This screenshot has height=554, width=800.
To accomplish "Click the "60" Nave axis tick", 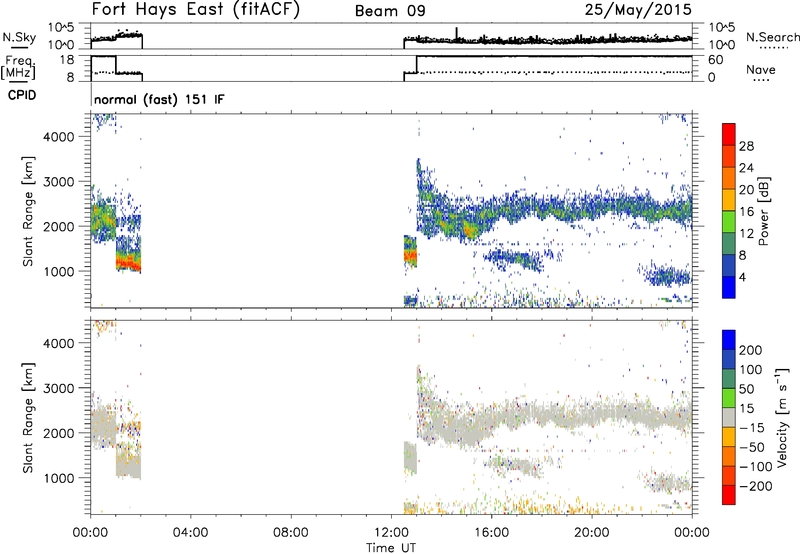I will coord(716,60).
